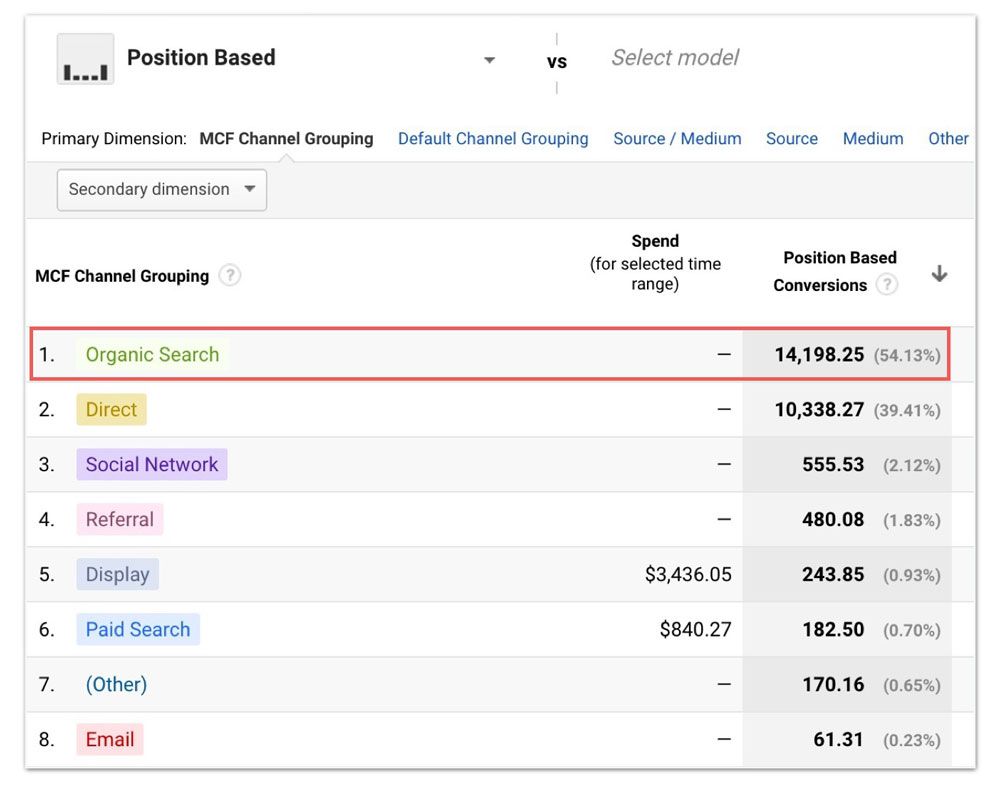Click the Position Based model bar-chart icon
This screenshot has width=1000, height=785.
[x=85, y=59]
